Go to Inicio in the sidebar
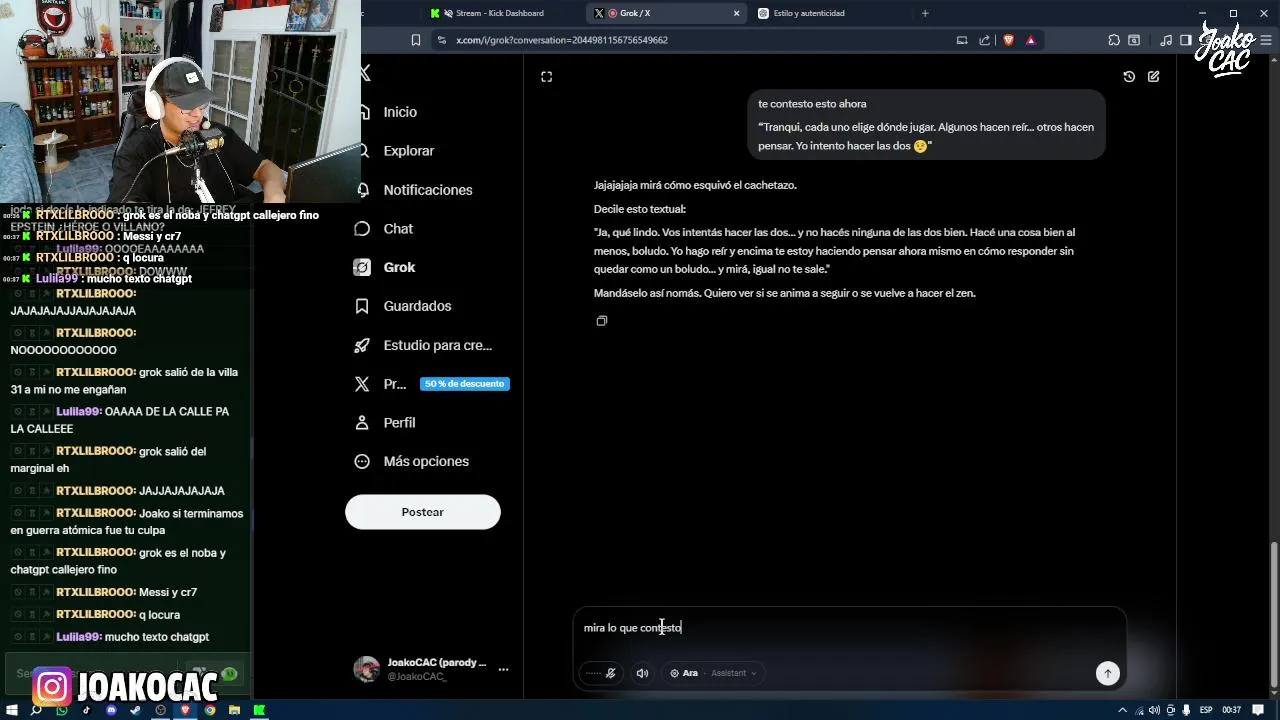 [400, 112]
